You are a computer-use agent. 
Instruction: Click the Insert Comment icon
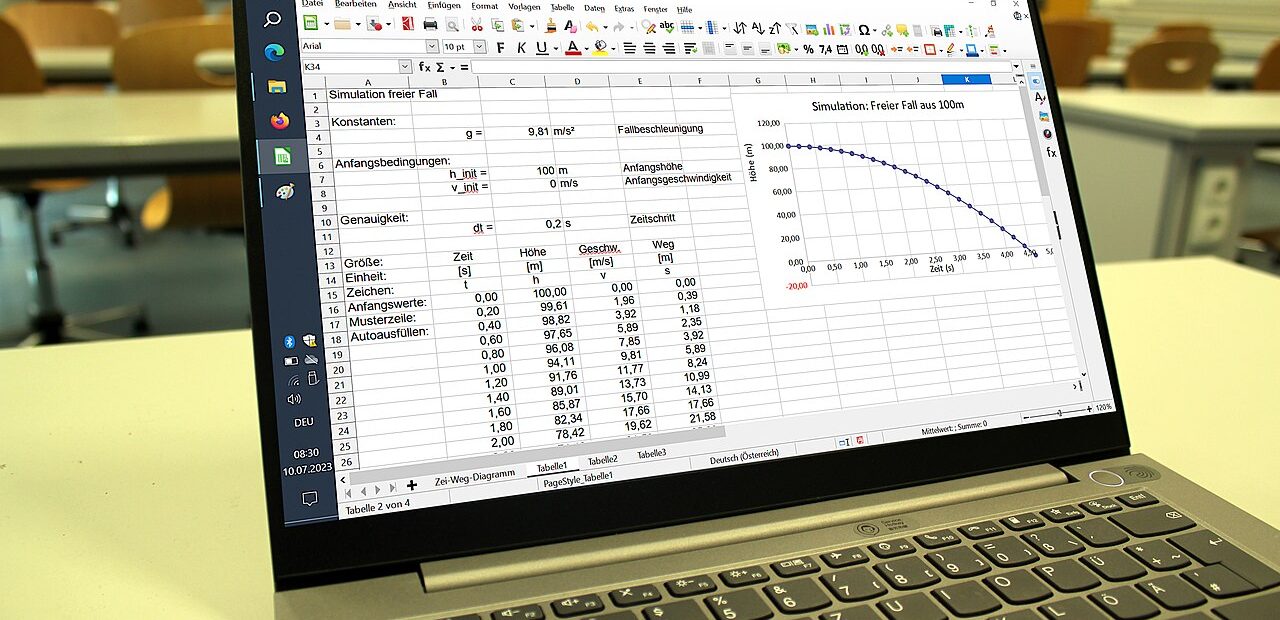pos(902,30)
